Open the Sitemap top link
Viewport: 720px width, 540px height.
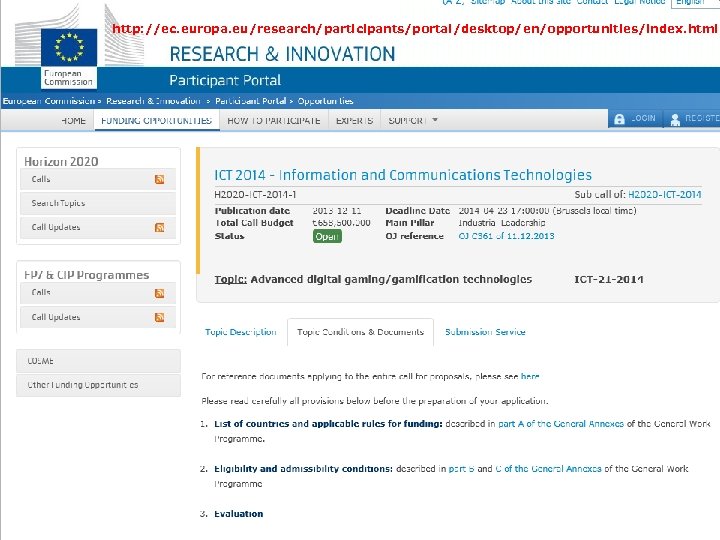[x=488, y=2]
